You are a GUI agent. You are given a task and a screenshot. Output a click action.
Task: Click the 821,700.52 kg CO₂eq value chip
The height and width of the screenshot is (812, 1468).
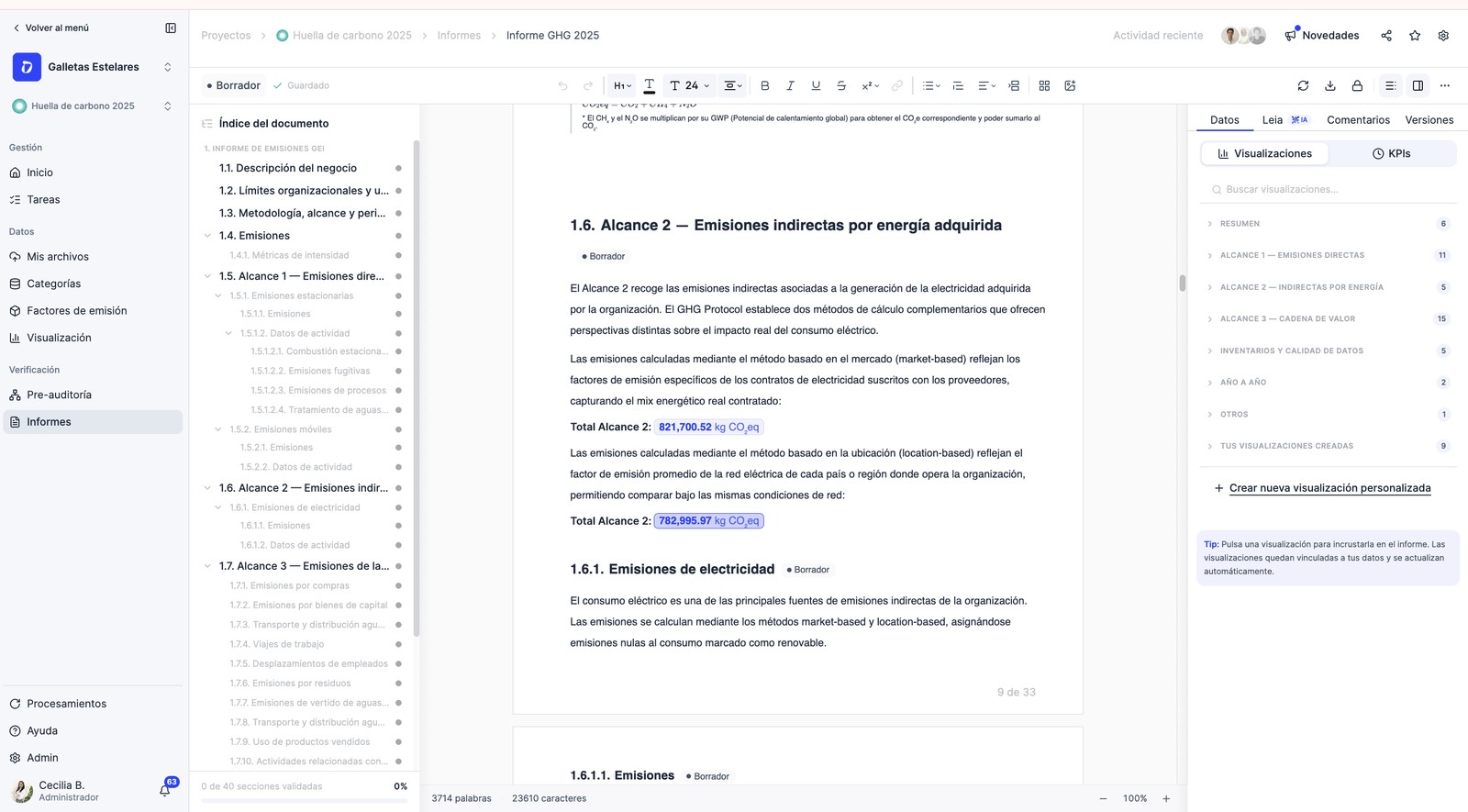pos(709,427)
